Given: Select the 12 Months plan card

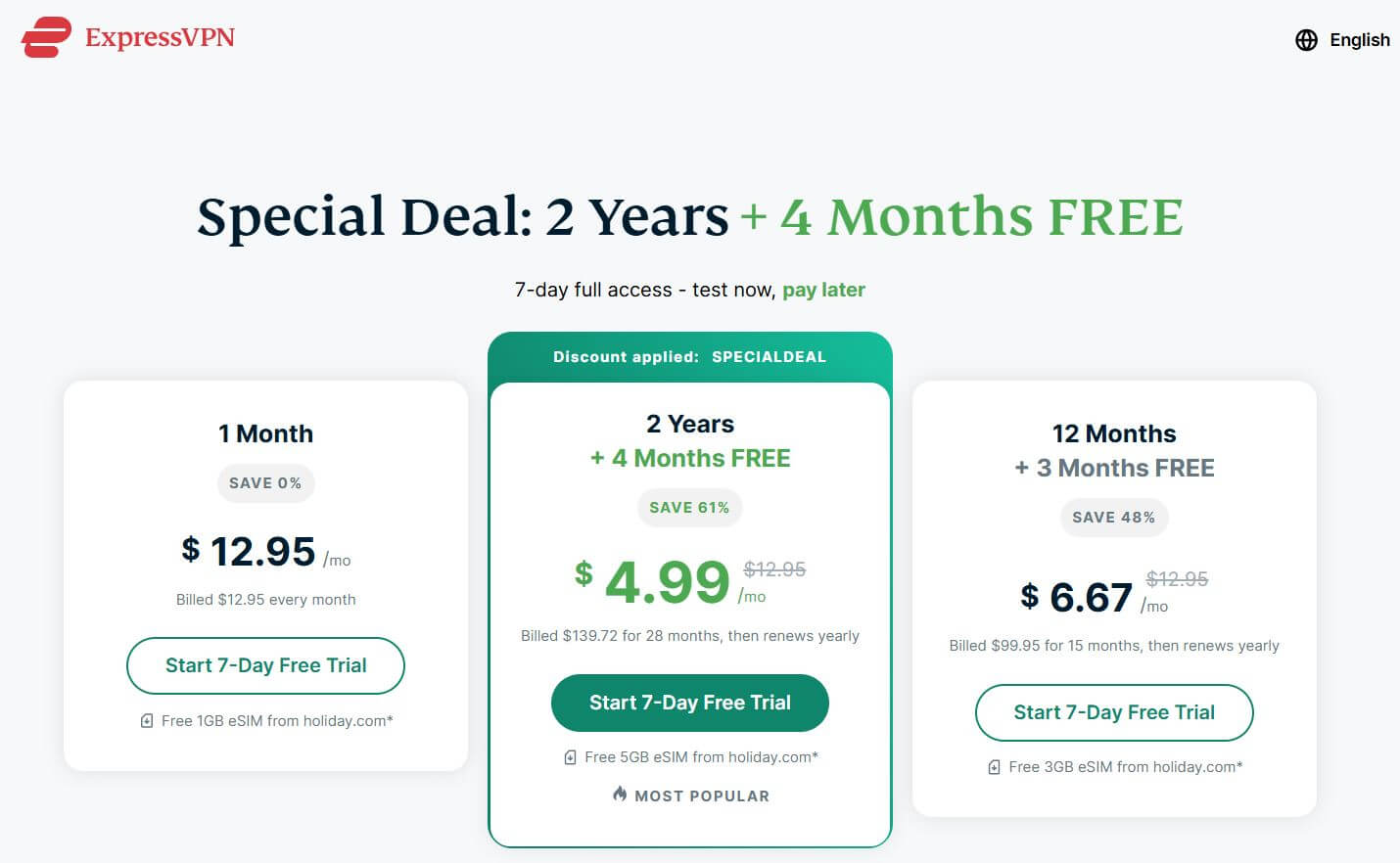Looking at the screenshot, I should point(1113,433).
